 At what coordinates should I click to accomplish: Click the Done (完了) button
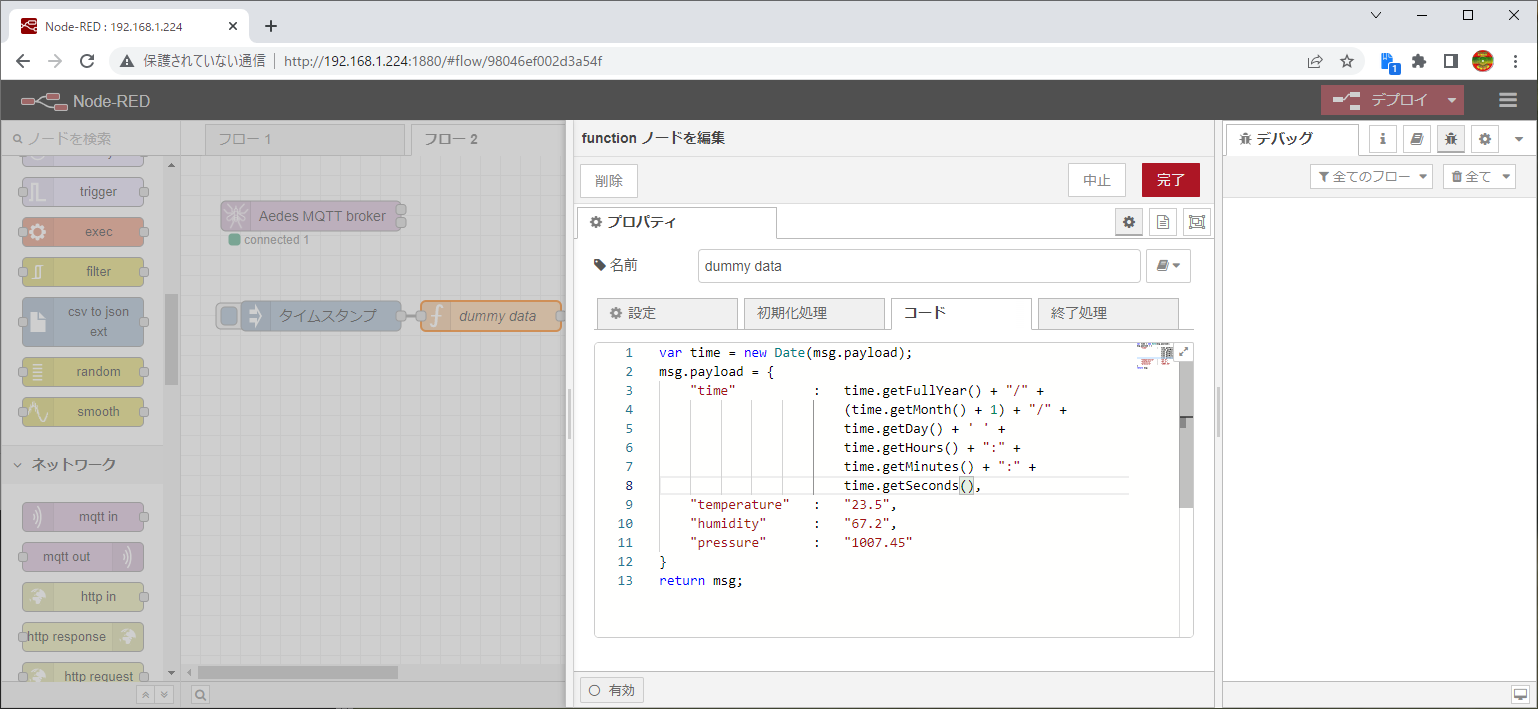click(1170, 180)
